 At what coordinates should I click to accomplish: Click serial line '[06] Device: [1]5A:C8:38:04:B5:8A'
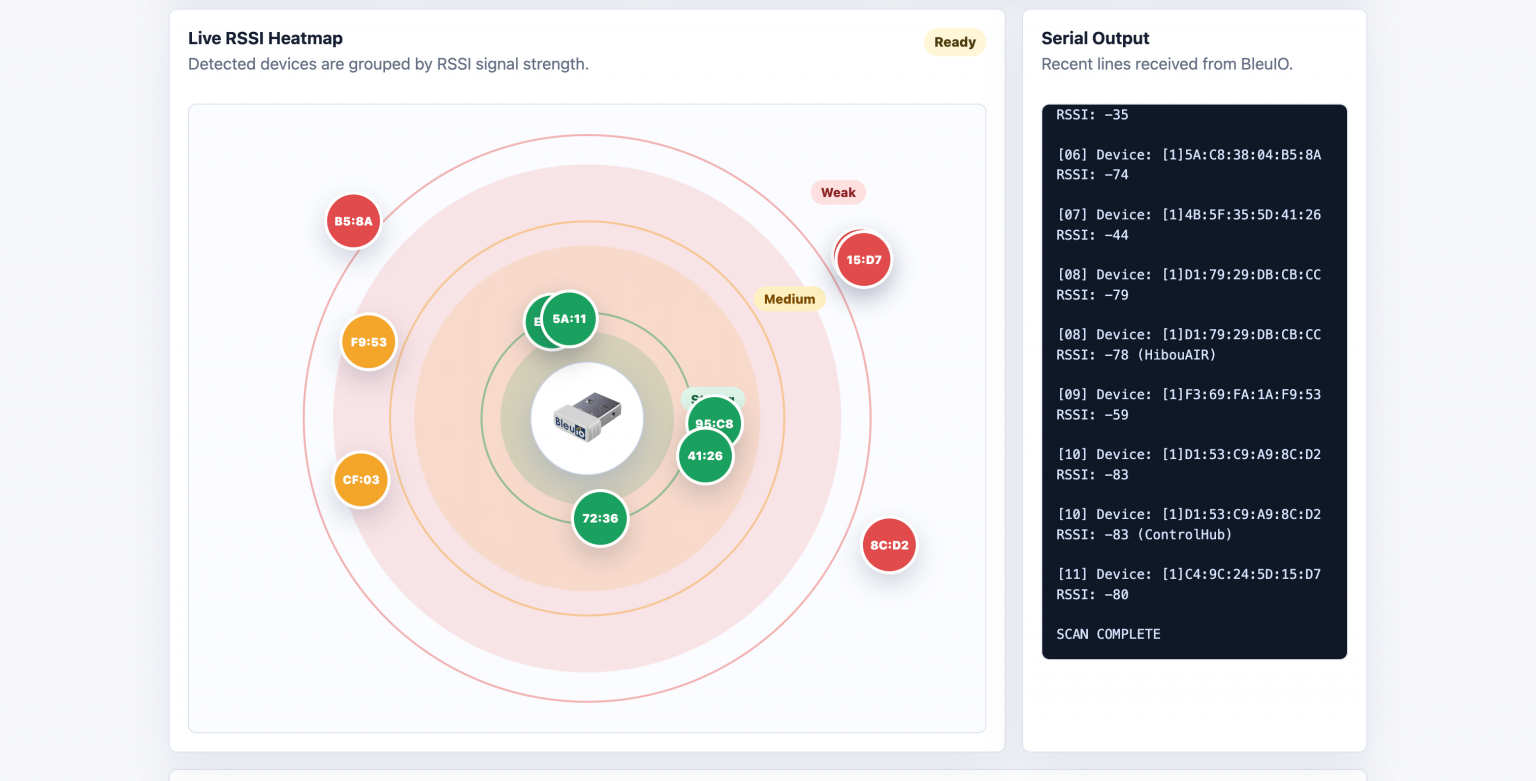[x=1189, y=155]
